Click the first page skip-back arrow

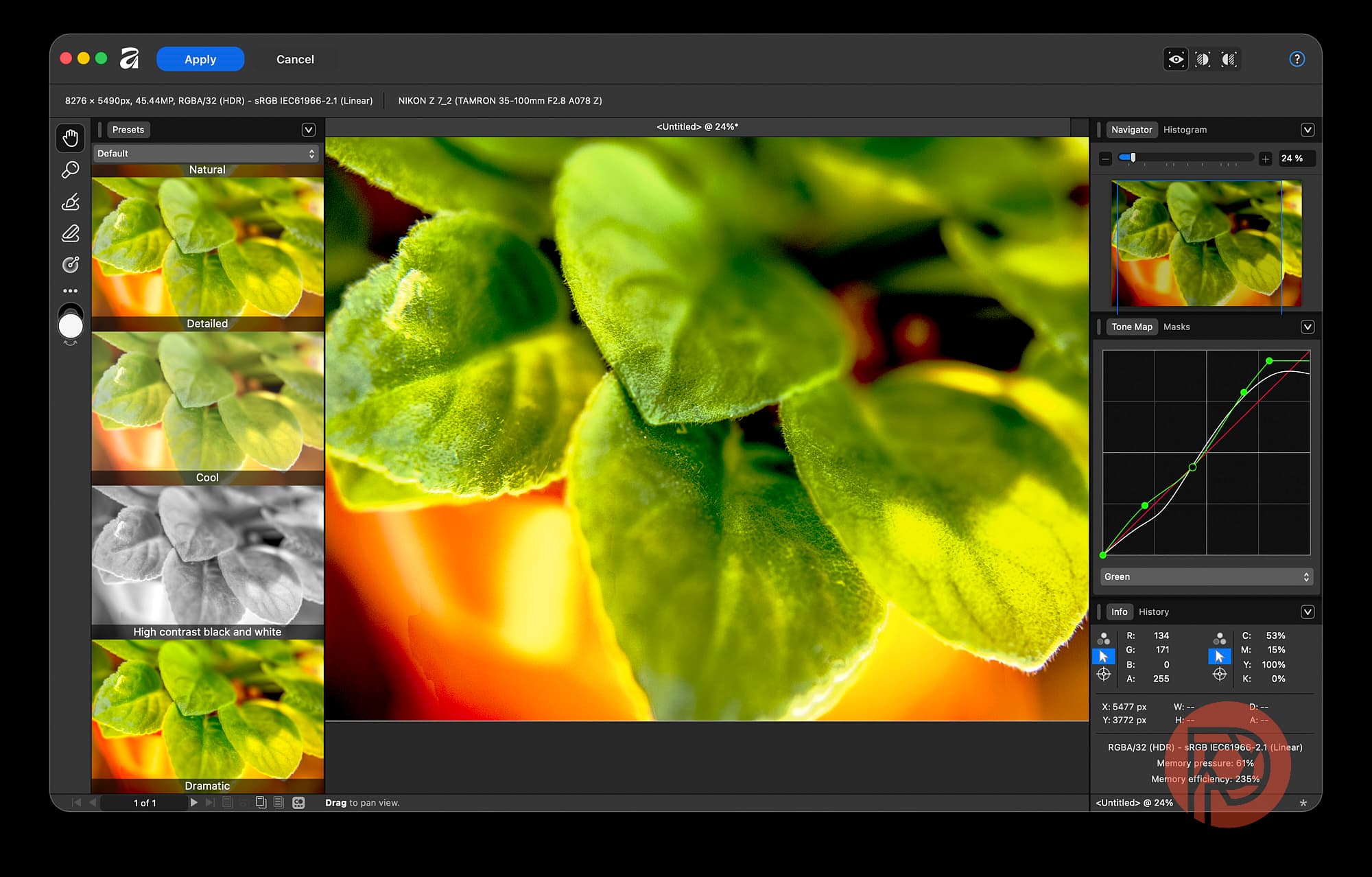tap(76, 802)
